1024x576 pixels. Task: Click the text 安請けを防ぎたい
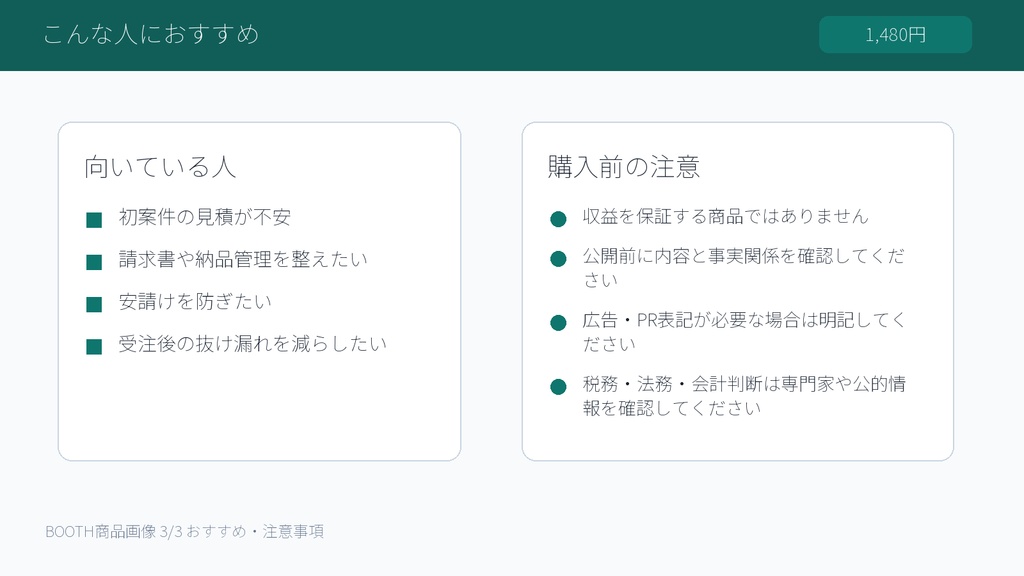coord(195,302)
